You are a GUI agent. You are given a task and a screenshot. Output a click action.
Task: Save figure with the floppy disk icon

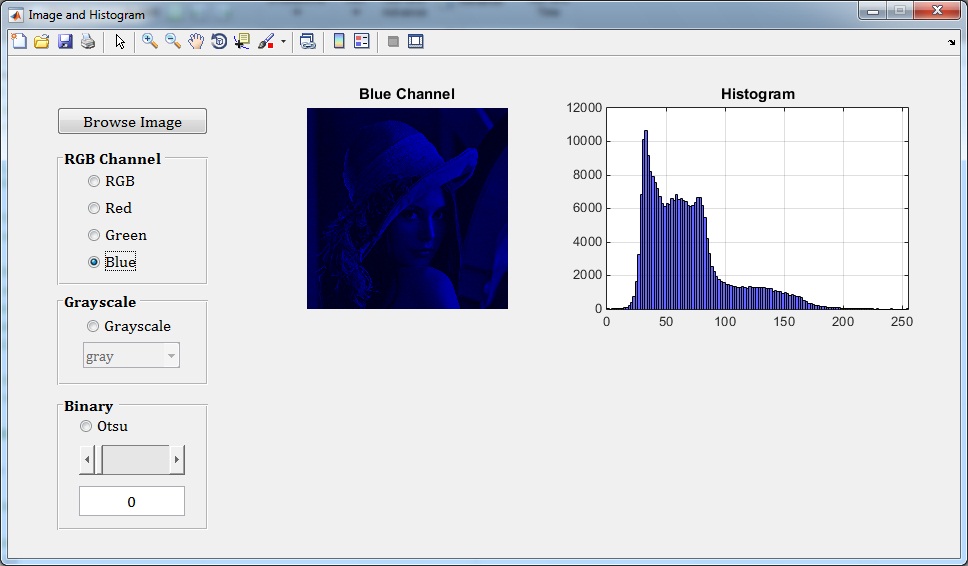(x=65, y=41)
